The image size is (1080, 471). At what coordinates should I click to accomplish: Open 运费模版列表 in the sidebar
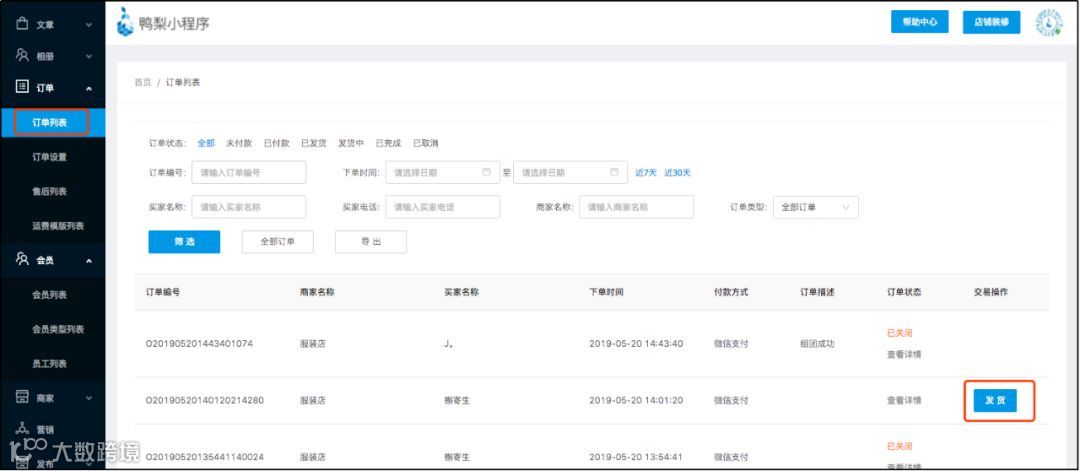[x=58, y=226]
